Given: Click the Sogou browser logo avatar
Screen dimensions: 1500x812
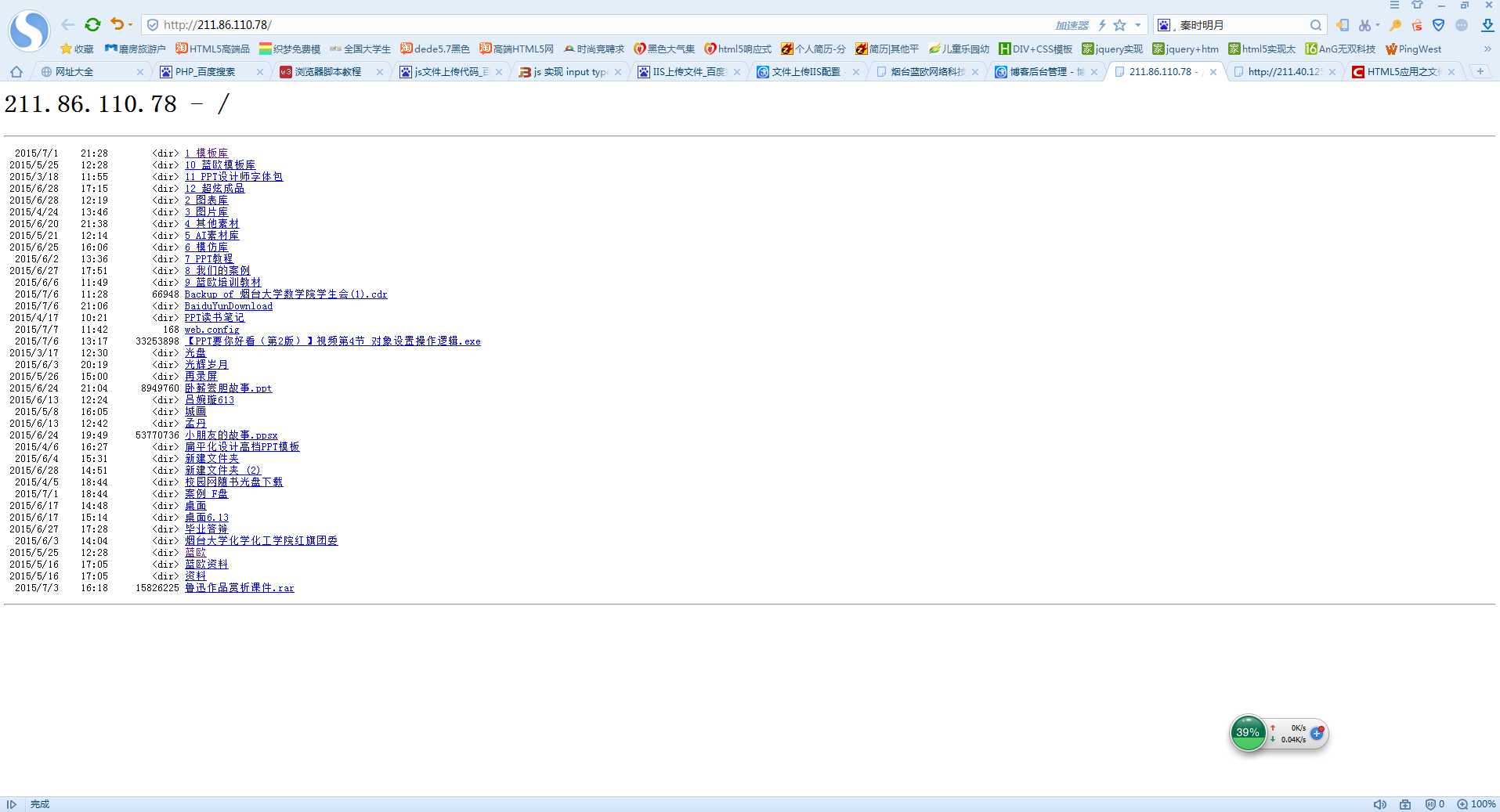Looking at the screenshot, I should 30,30.
